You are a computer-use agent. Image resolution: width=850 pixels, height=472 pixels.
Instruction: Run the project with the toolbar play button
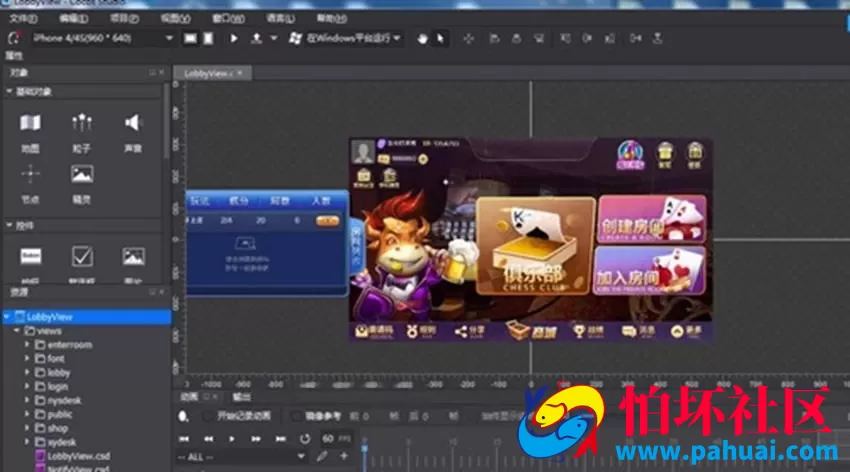234,38
